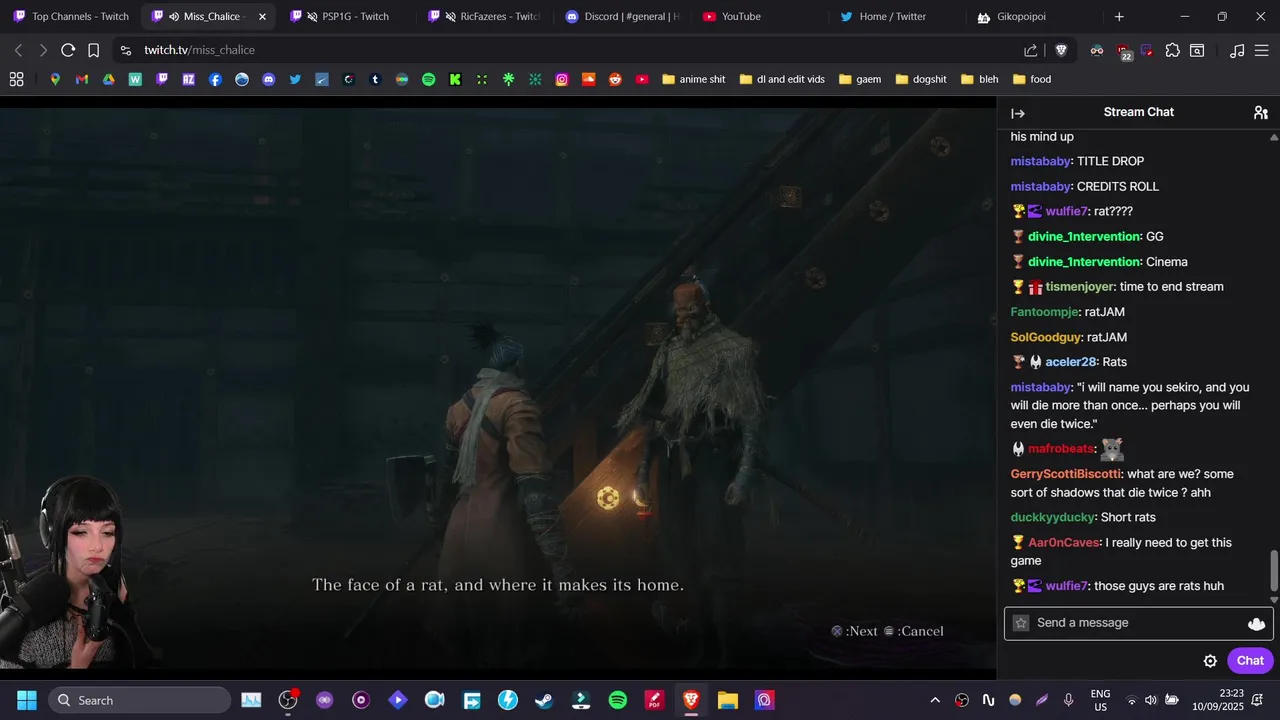Open the Instagram bookmark

[x=562, y=79]
